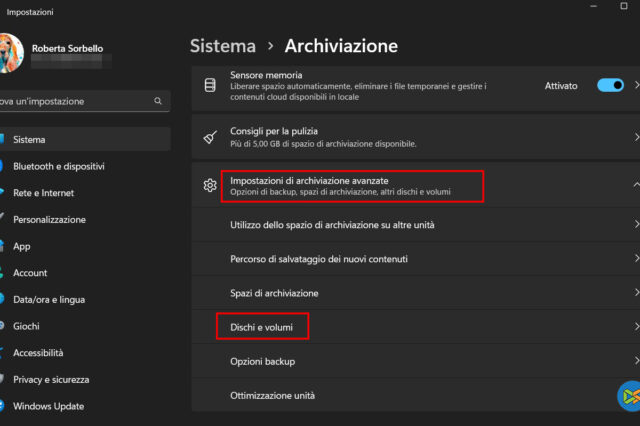Go to Data/ora e lingua settings
This screenshot has width=640, height=426.
coord(49,299)
